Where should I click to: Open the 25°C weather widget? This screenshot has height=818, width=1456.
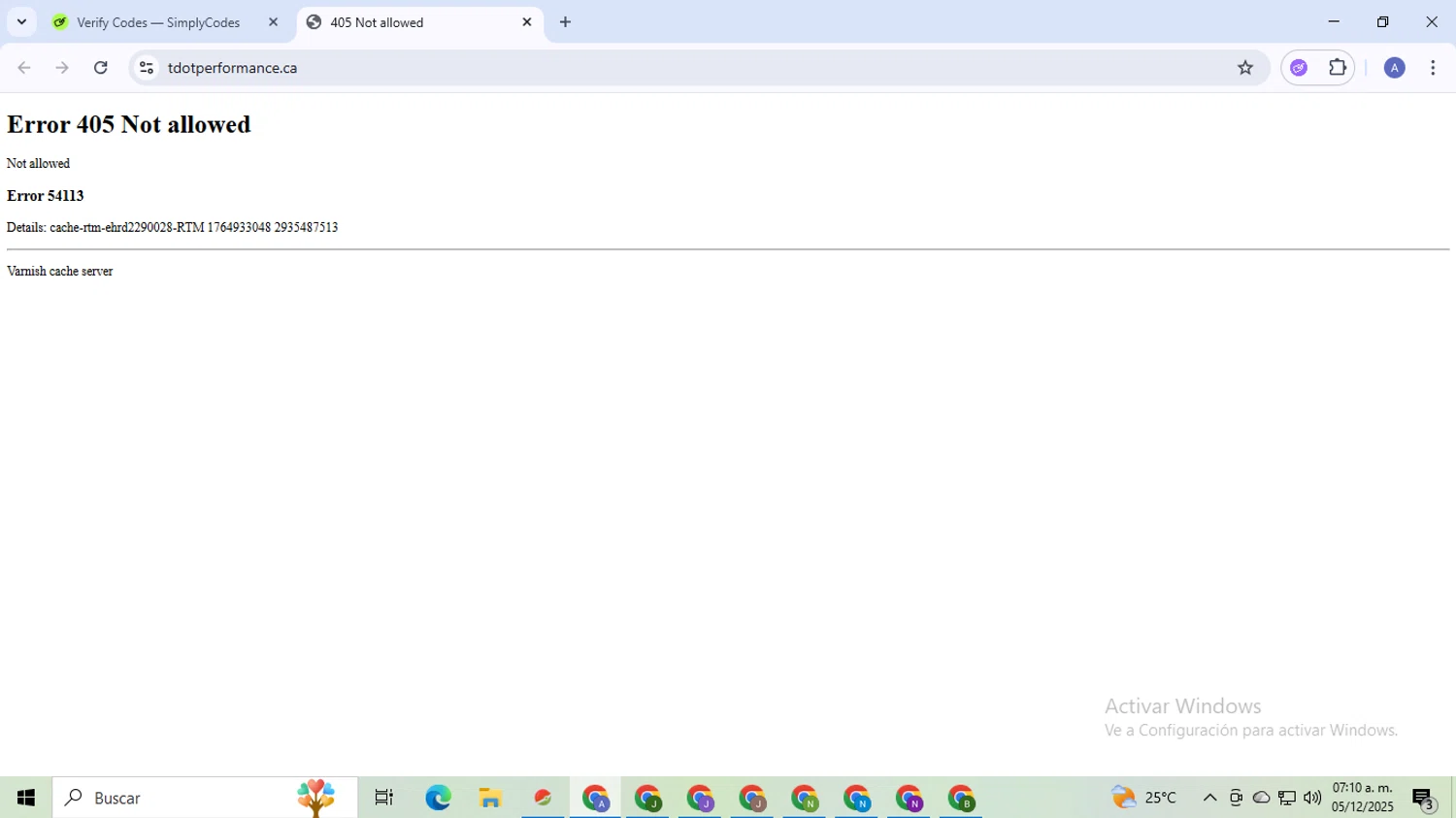click(1144, 798)
